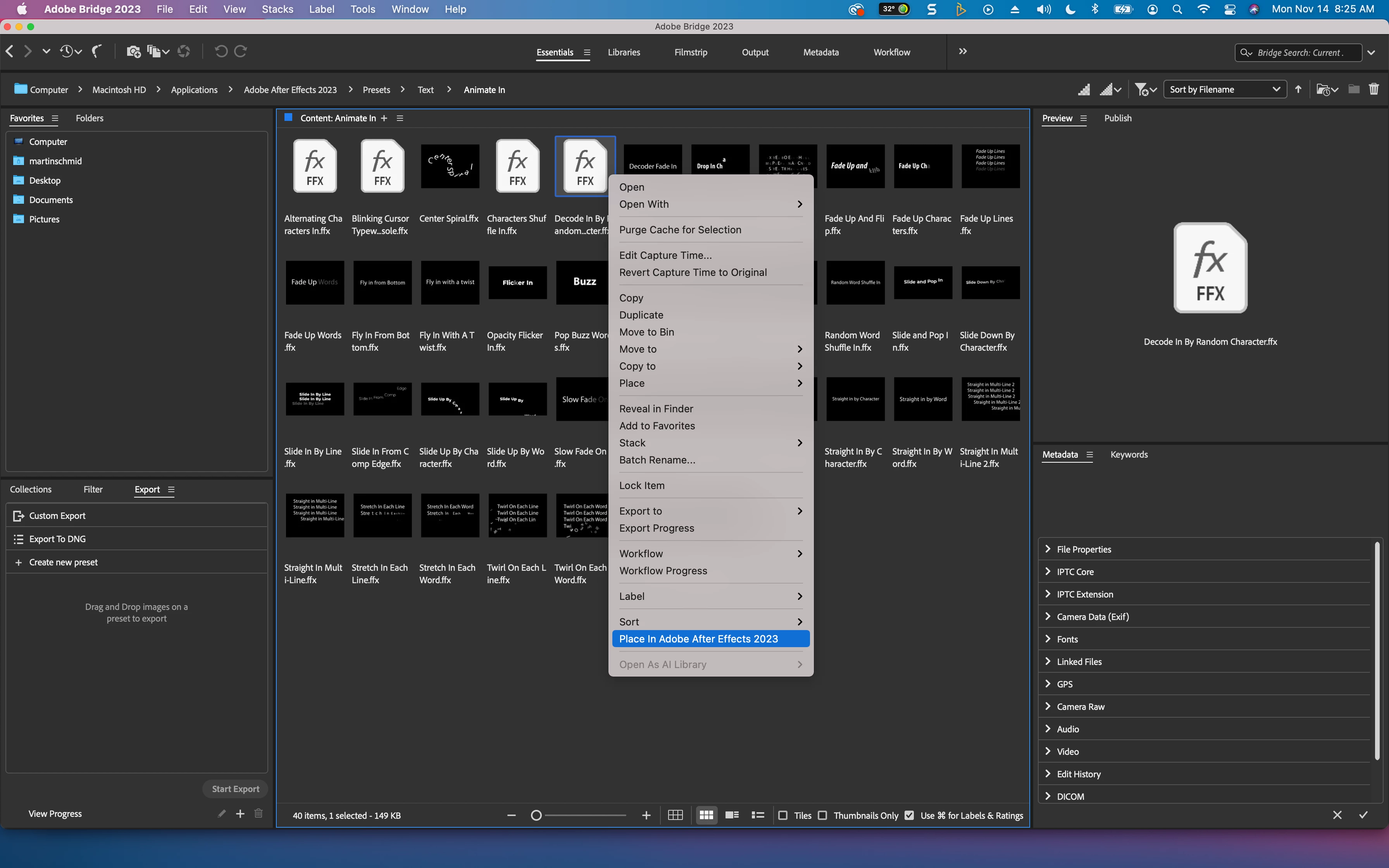Click the create new folder icon
Viewport: 1389px width, 868px height.
pos(1353,89)
